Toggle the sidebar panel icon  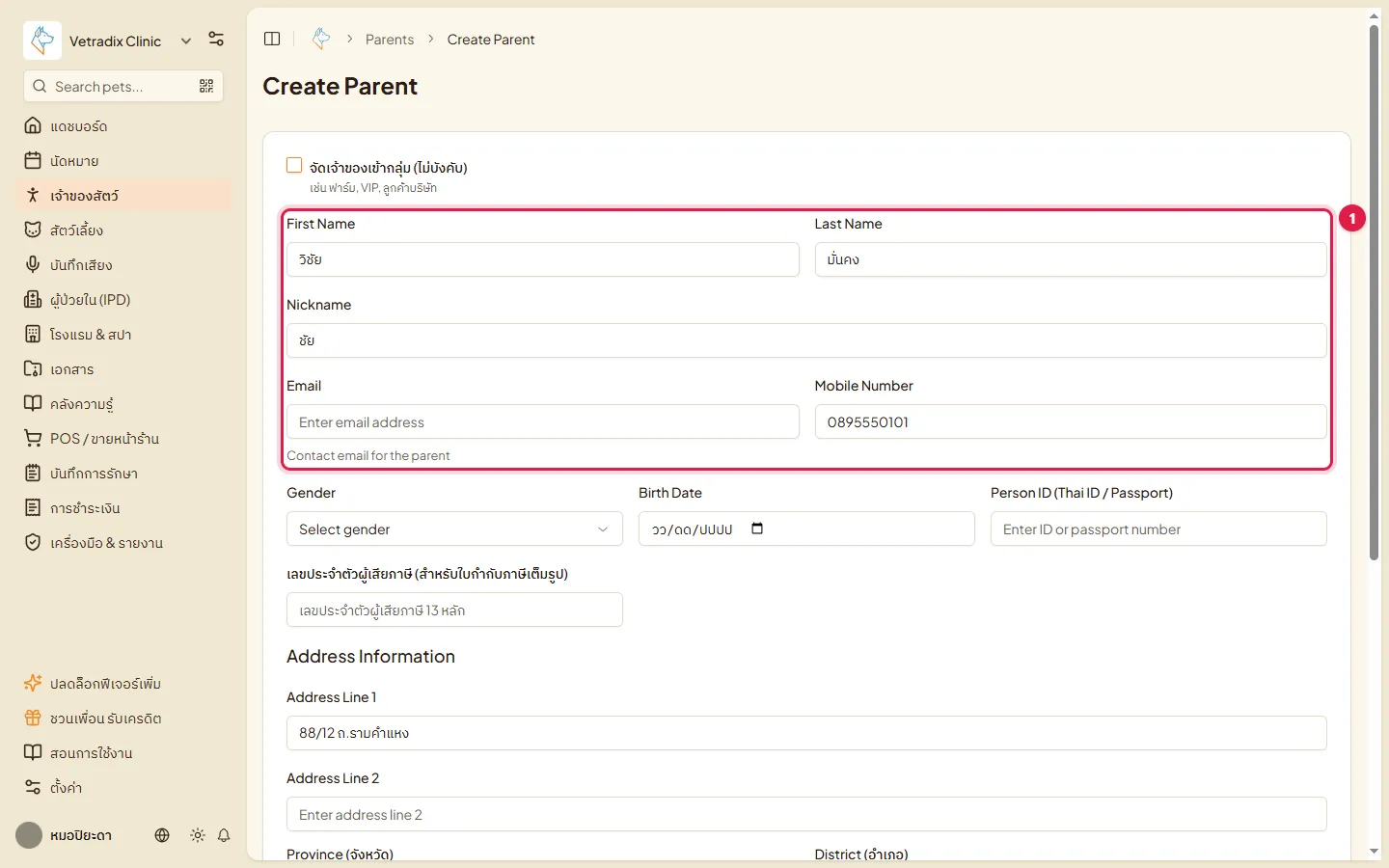272,39
